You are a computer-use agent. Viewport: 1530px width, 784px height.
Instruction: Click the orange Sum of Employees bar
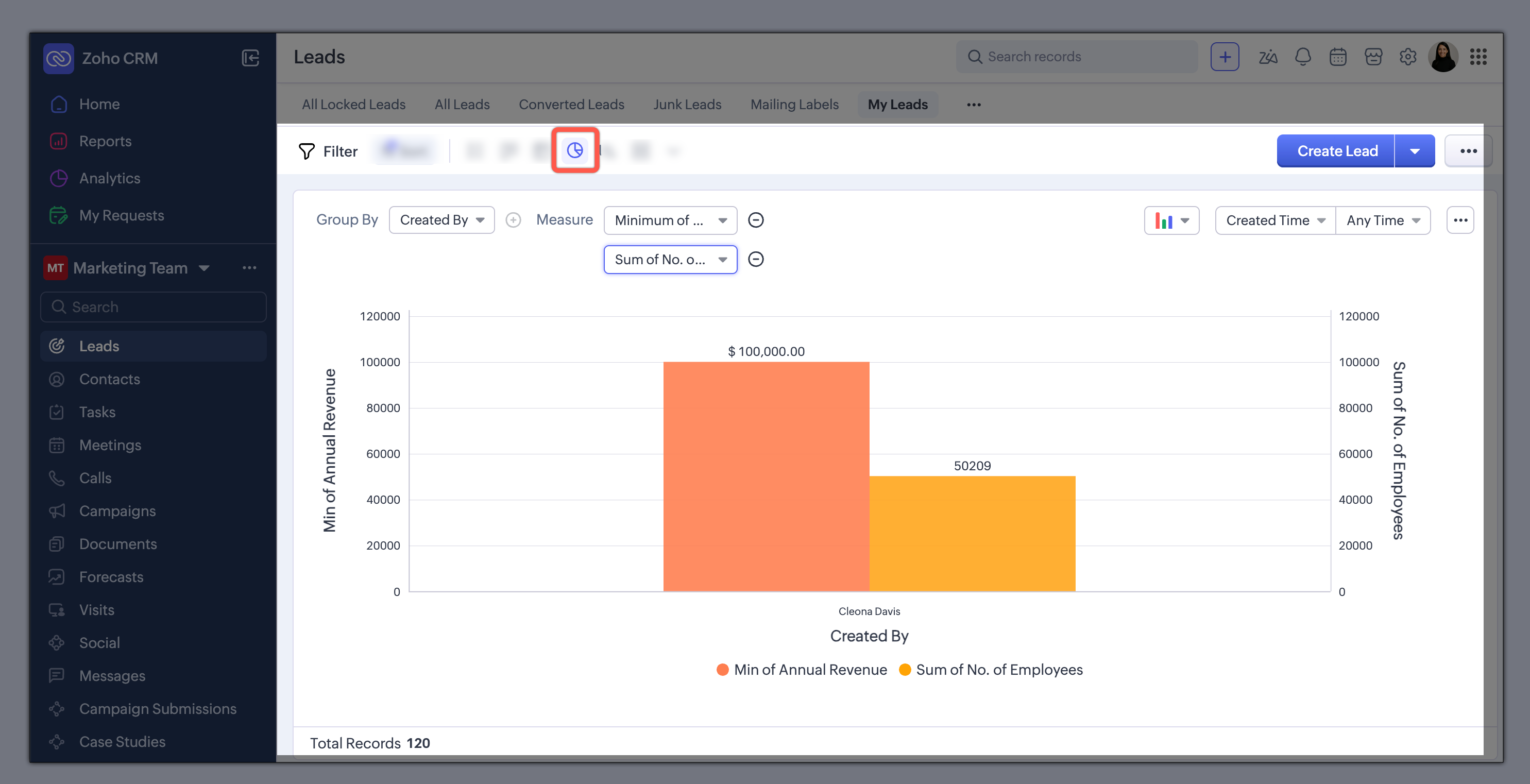coord(972,533)
